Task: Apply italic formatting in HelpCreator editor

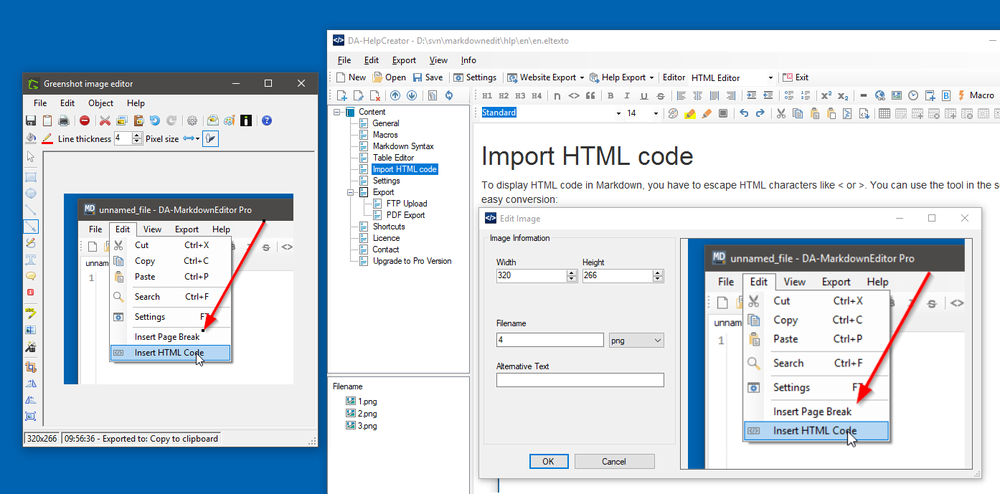Action: pyautogui.click(x=627, y=96)
